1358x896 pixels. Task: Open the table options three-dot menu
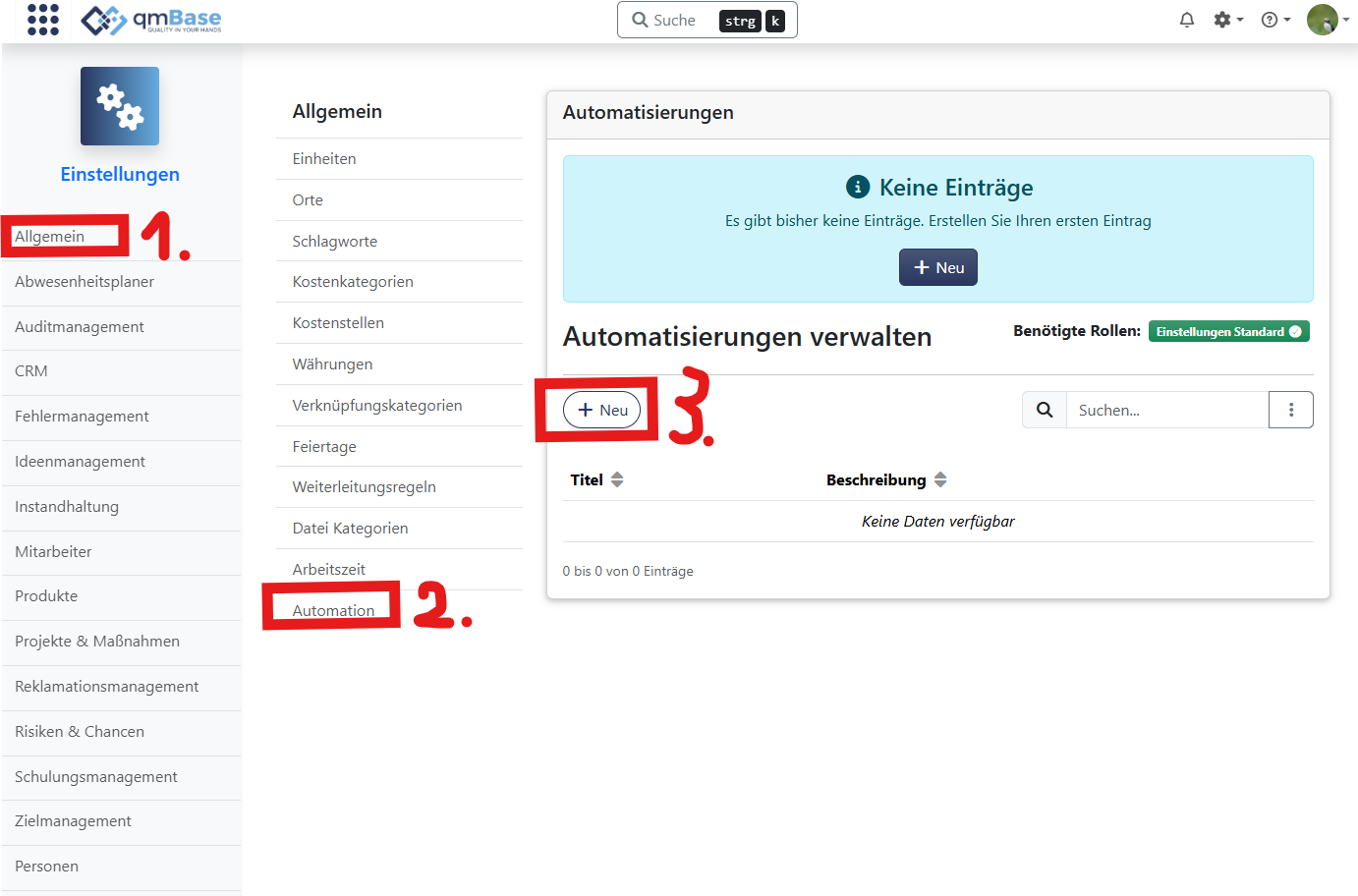coord(1291,410)
